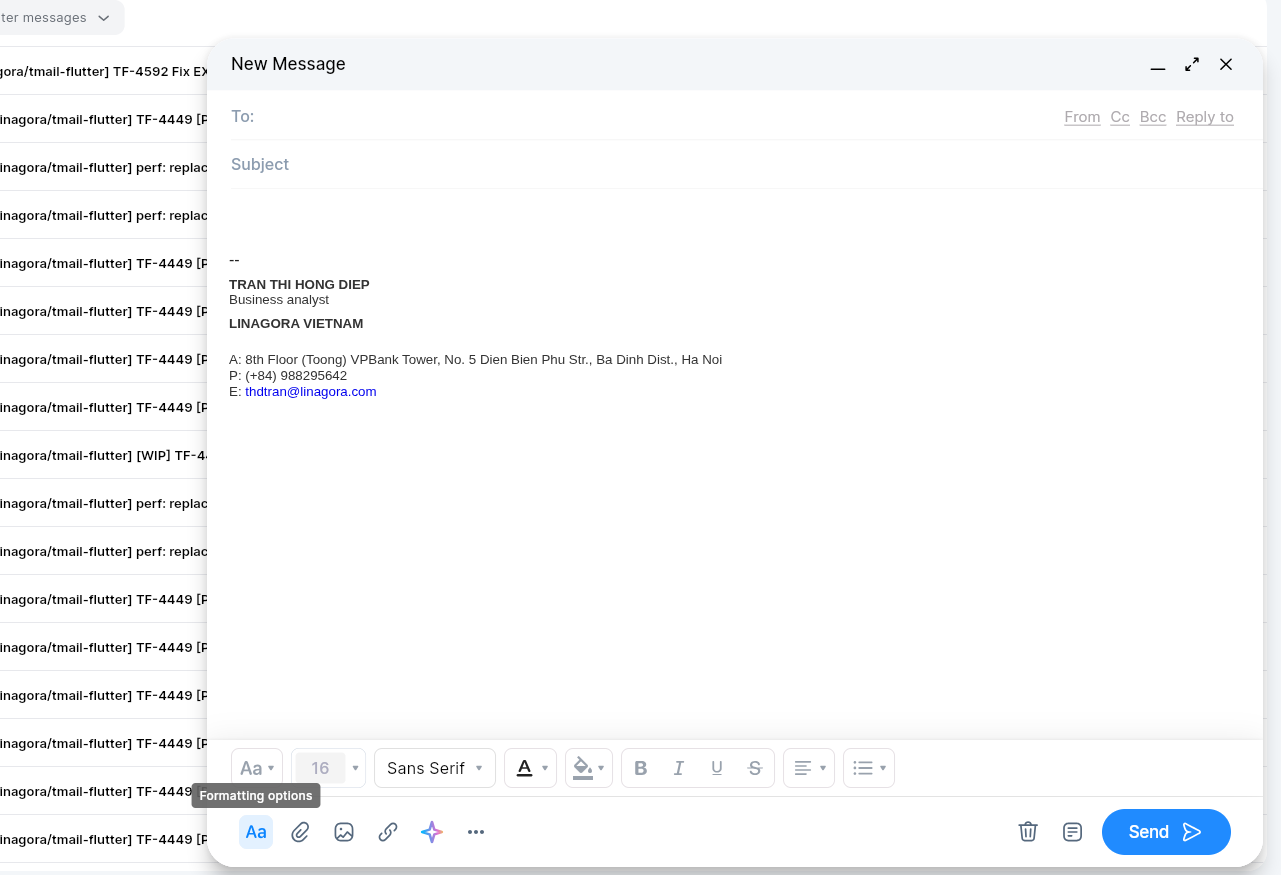
Task: Insert an image using the picture icon
Action: coord(344,832)
